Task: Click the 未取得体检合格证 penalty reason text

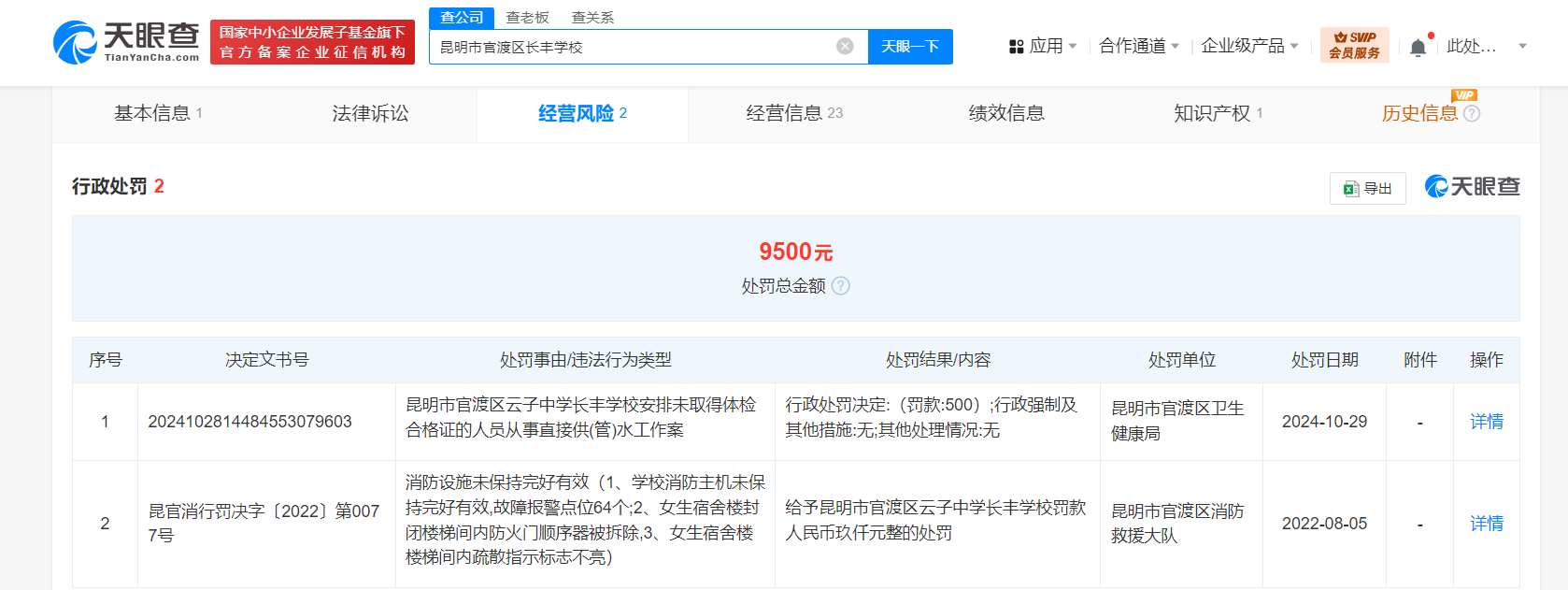Action: 579,417
